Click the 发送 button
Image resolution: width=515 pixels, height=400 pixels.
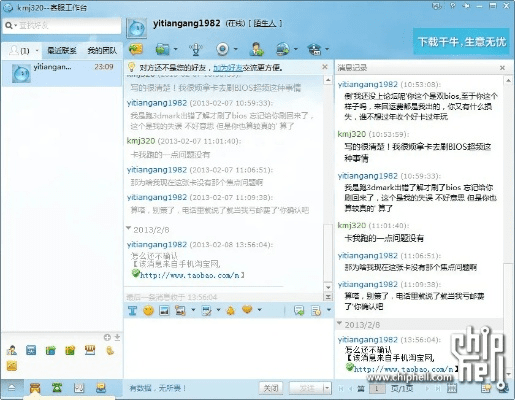pyautogui.click(x=306, y=388)
